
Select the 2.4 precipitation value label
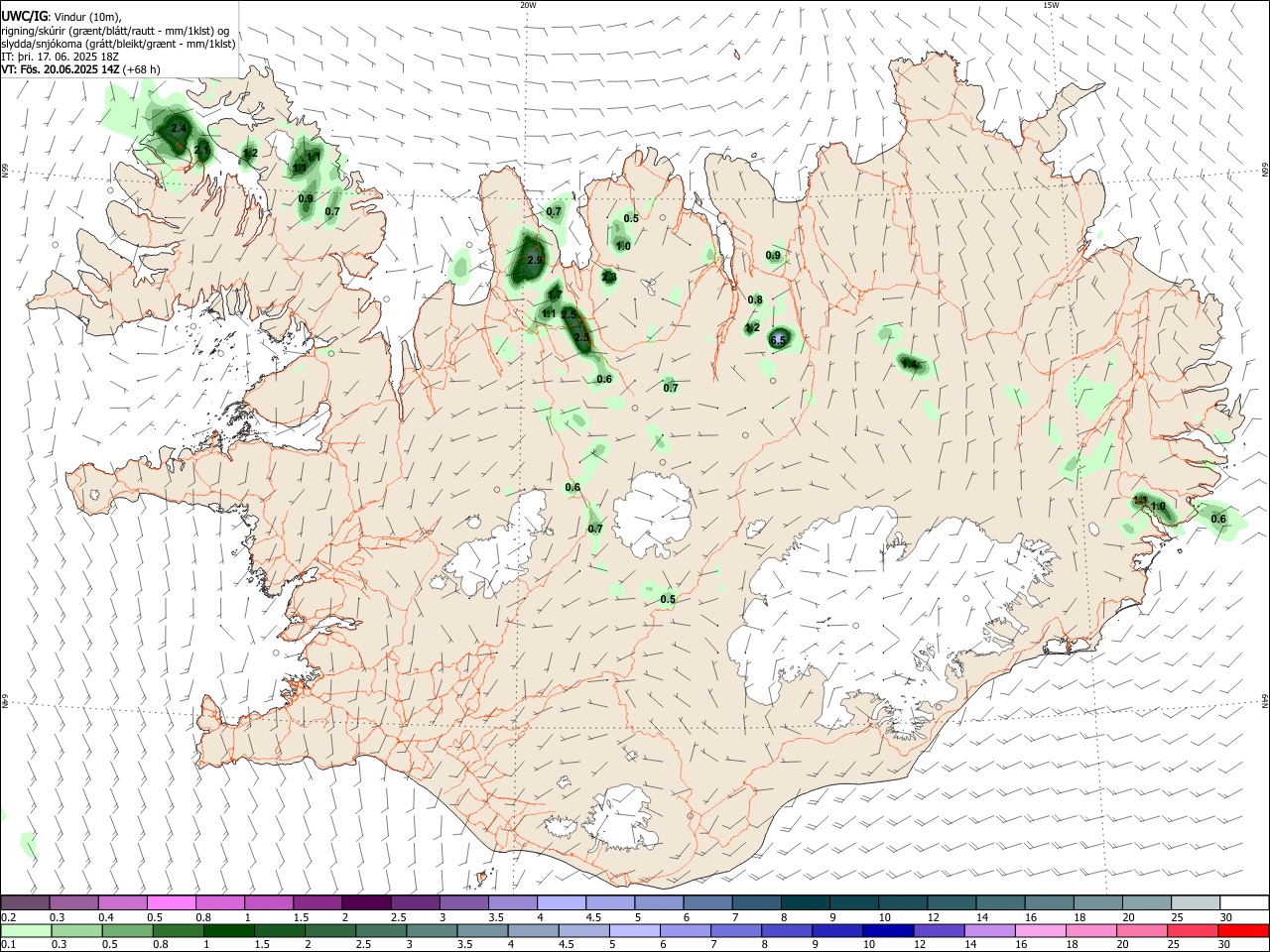pyautogui.click(x=179, y=129)
